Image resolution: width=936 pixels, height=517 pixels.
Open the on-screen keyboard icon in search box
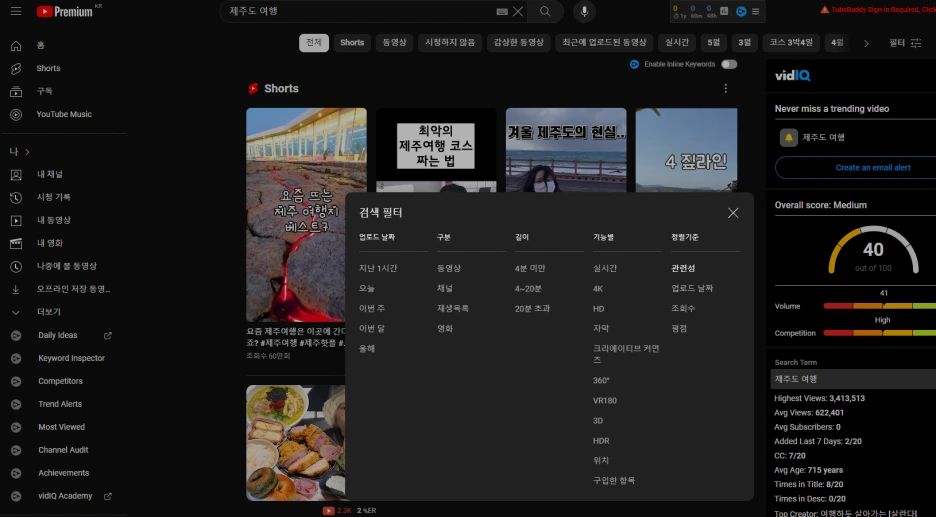coord(502,11)
